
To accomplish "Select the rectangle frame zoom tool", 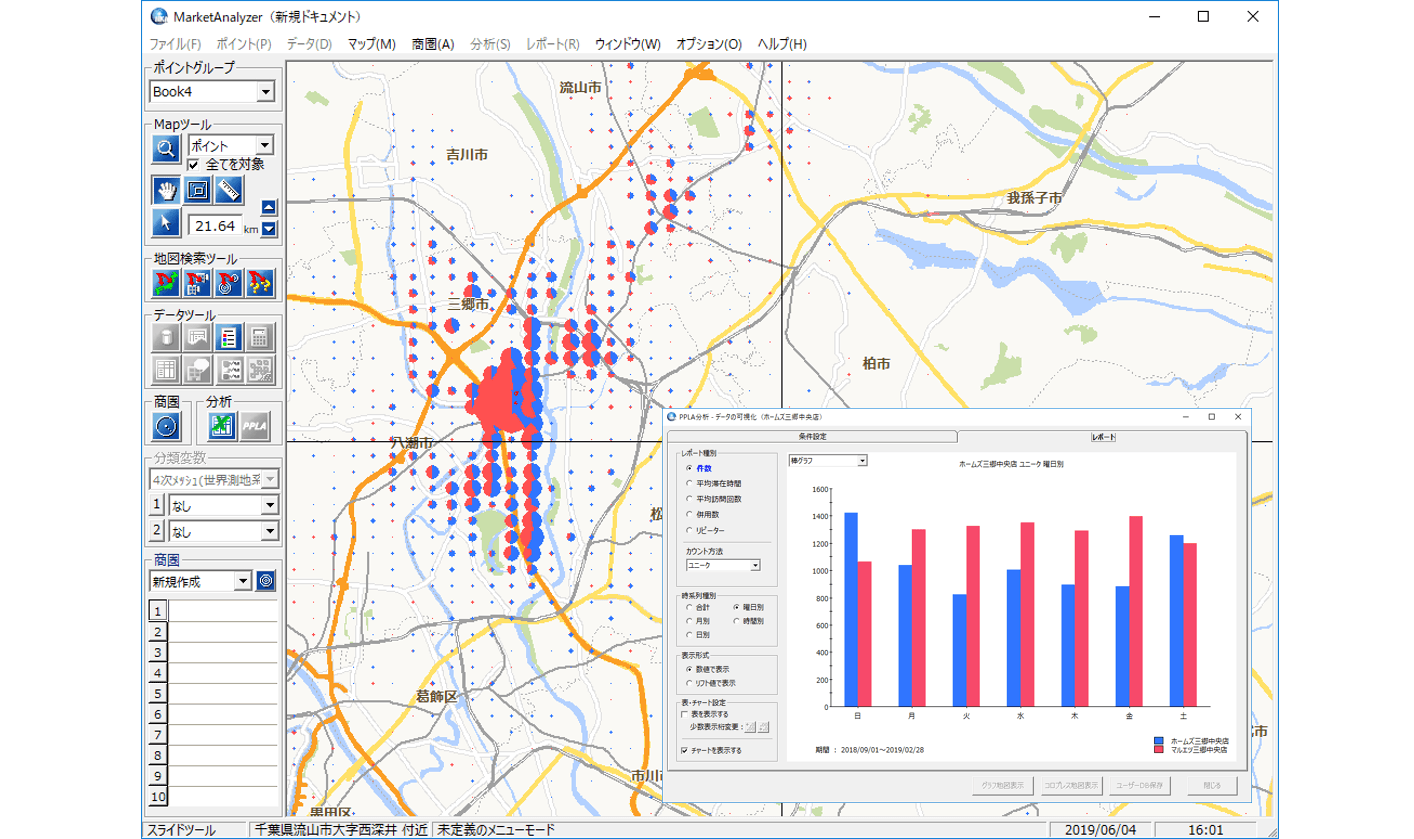I will pos(197,189).
